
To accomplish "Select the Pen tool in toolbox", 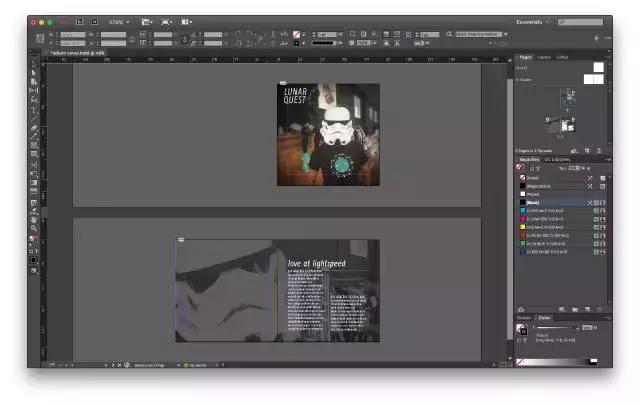I will (x=34, y=128).
